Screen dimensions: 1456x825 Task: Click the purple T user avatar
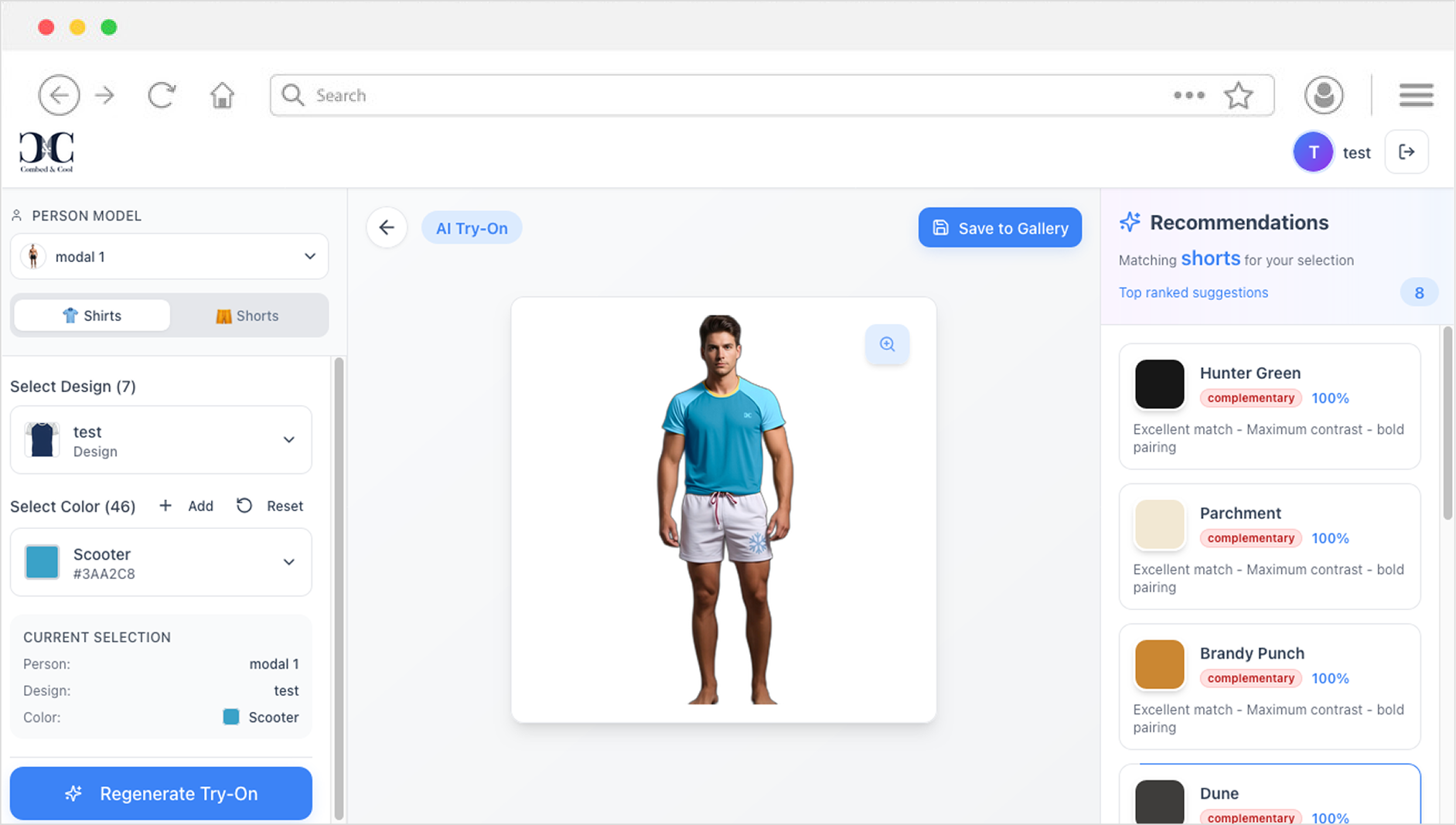click(1313, 152)
